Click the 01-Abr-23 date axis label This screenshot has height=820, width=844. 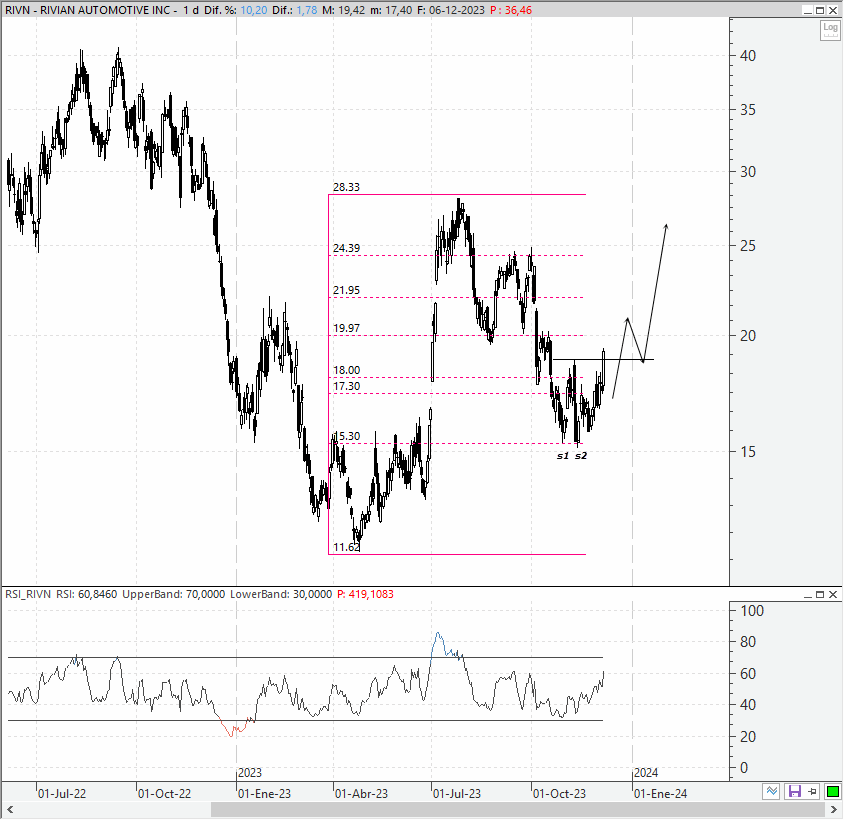(x=361, y=794)
